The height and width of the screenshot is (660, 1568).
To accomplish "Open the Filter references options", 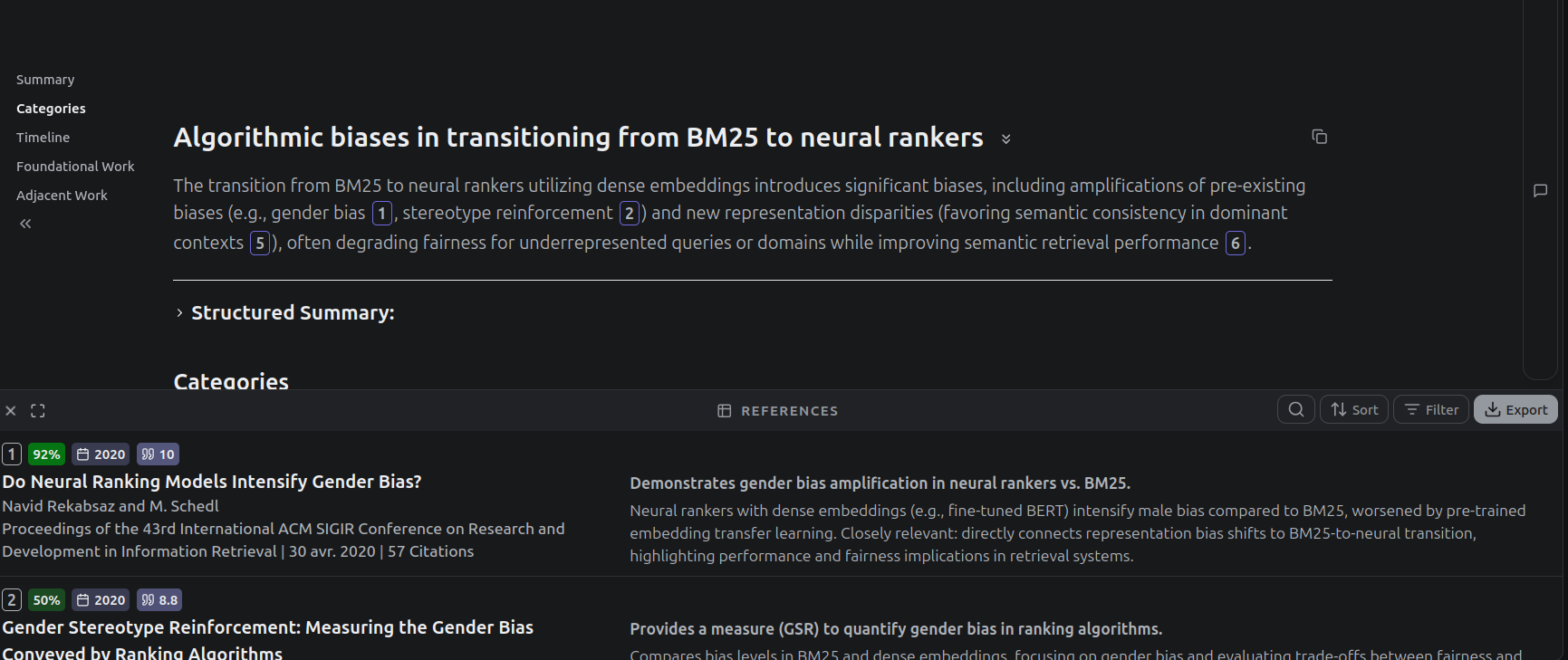I will (1431, 409).
